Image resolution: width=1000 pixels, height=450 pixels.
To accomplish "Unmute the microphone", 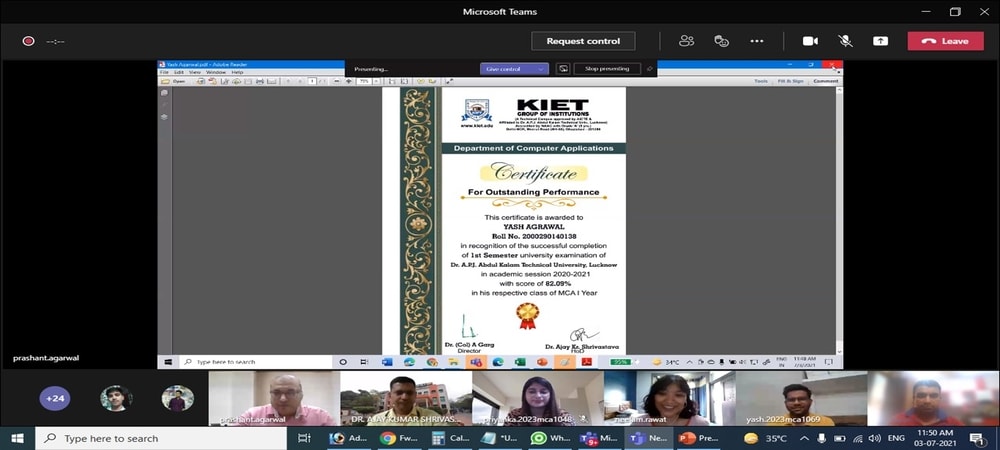I will (845, 41).
